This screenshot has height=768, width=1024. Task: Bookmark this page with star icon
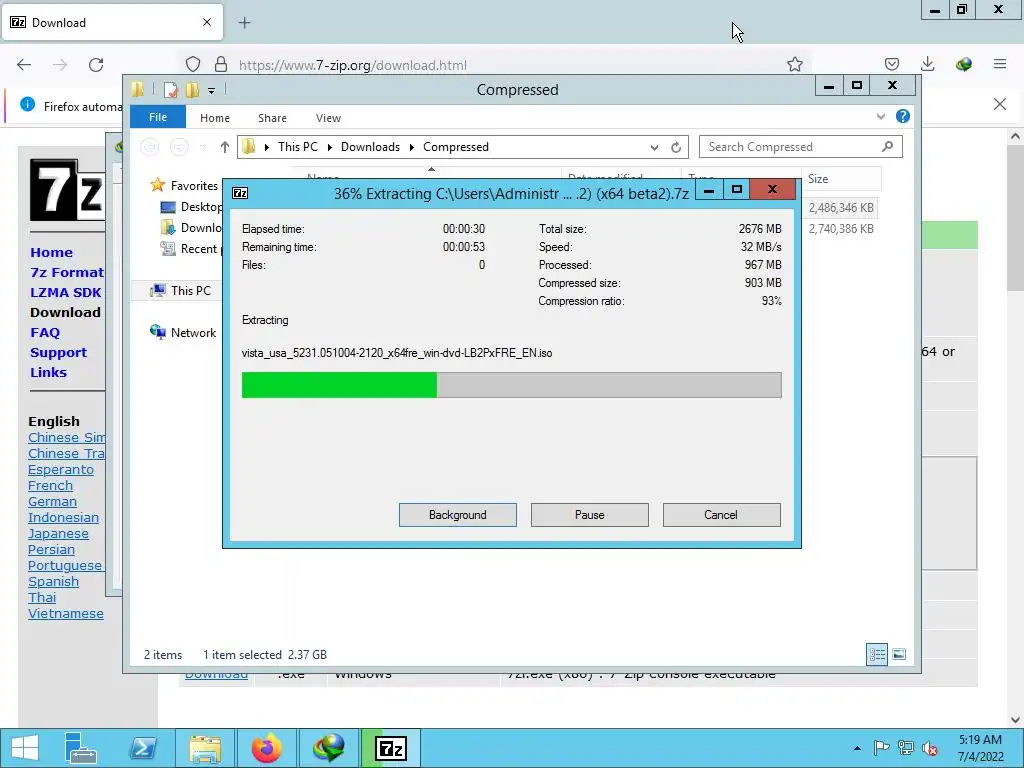[x=795, y=64]
